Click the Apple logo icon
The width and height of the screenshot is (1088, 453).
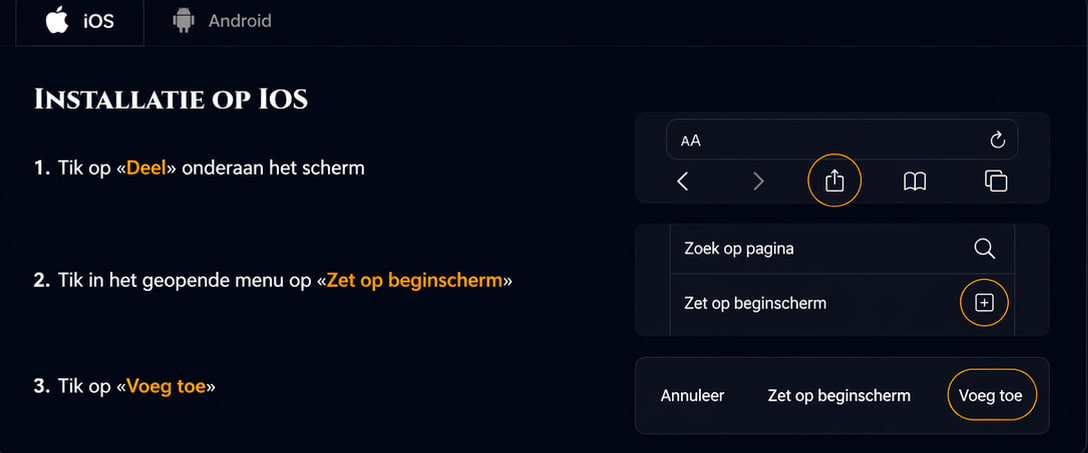(57, 20)
